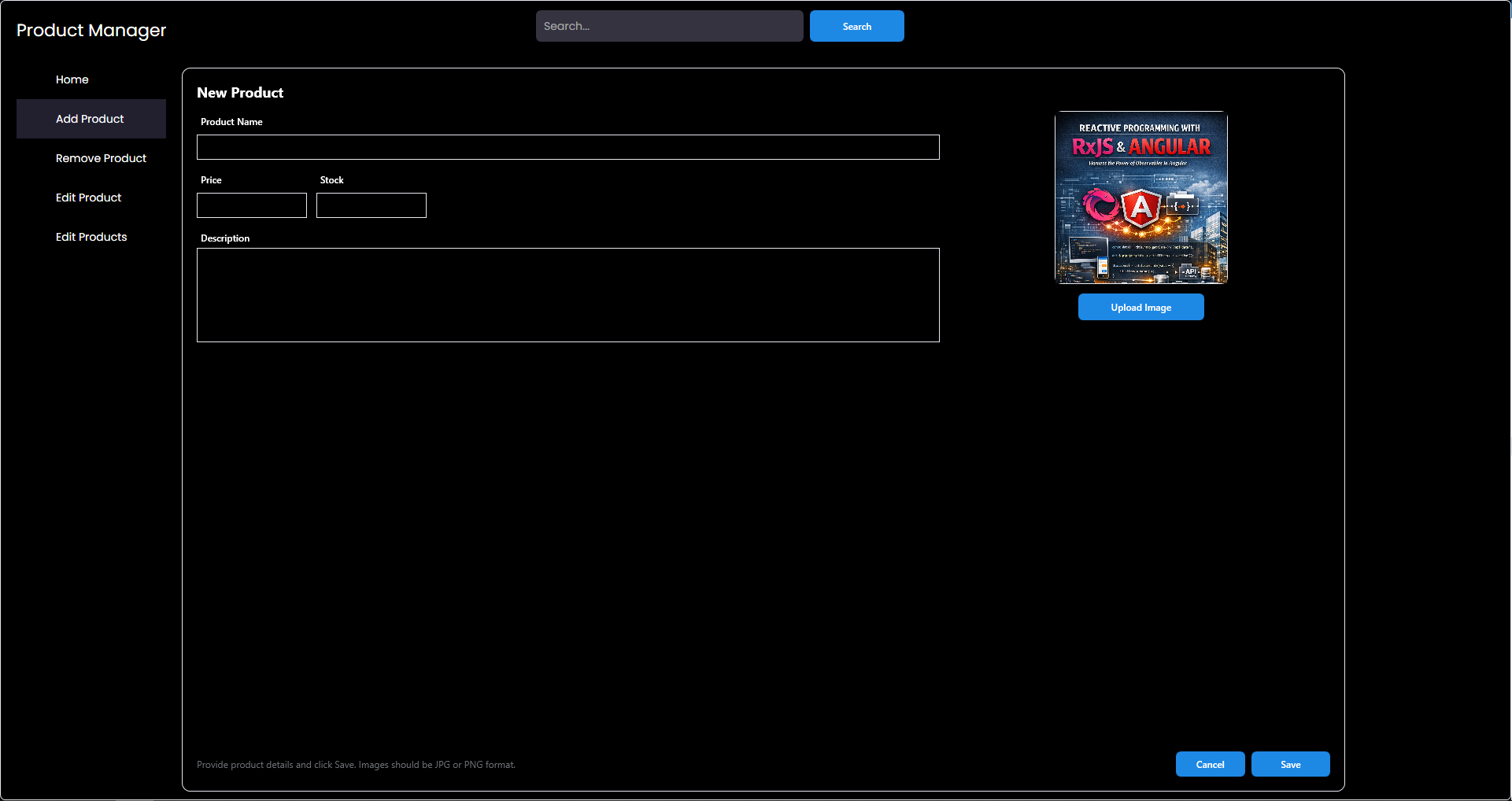The height and width of the screenshot is (801, 1512).
Task: Cancel the new product form
Action: point(1211,764)
